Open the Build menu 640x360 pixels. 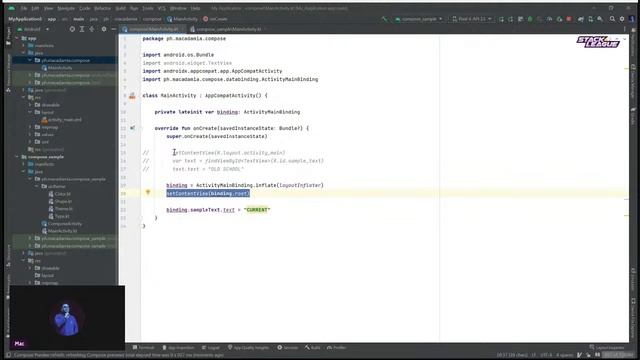[x=120, y=8]
